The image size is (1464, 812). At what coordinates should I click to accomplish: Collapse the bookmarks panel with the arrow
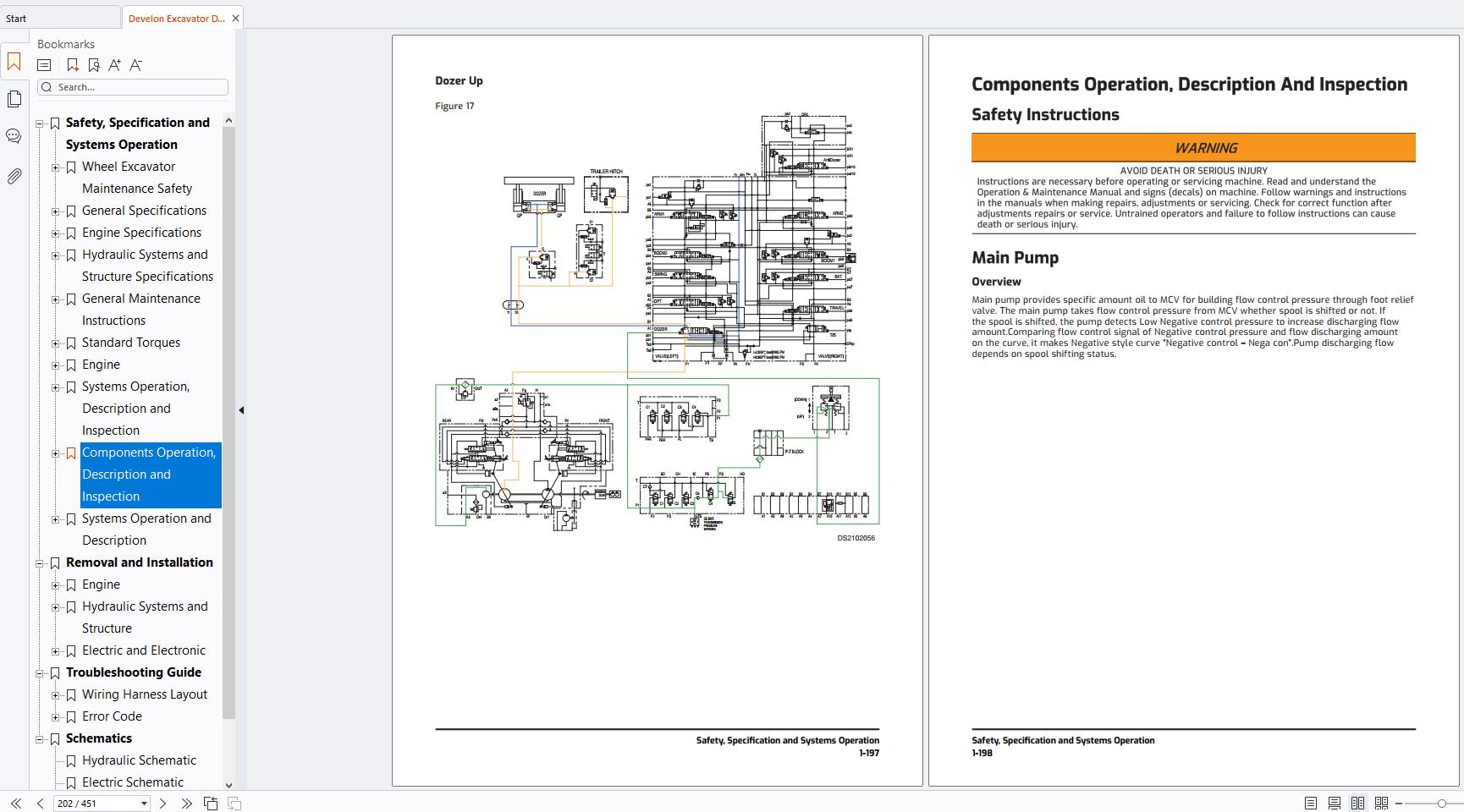pos(241,410)
